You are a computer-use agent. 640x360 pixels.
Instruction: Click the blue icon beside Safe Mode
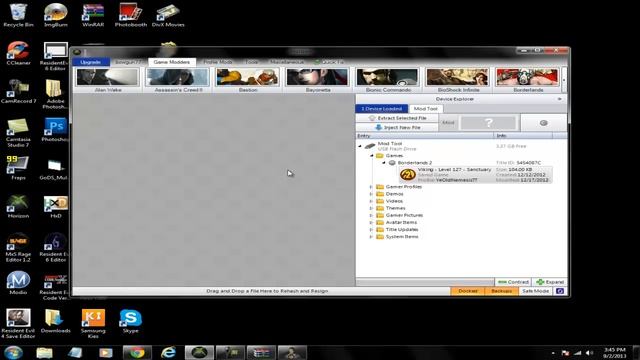pyautogui.click(x=560, y=291)
